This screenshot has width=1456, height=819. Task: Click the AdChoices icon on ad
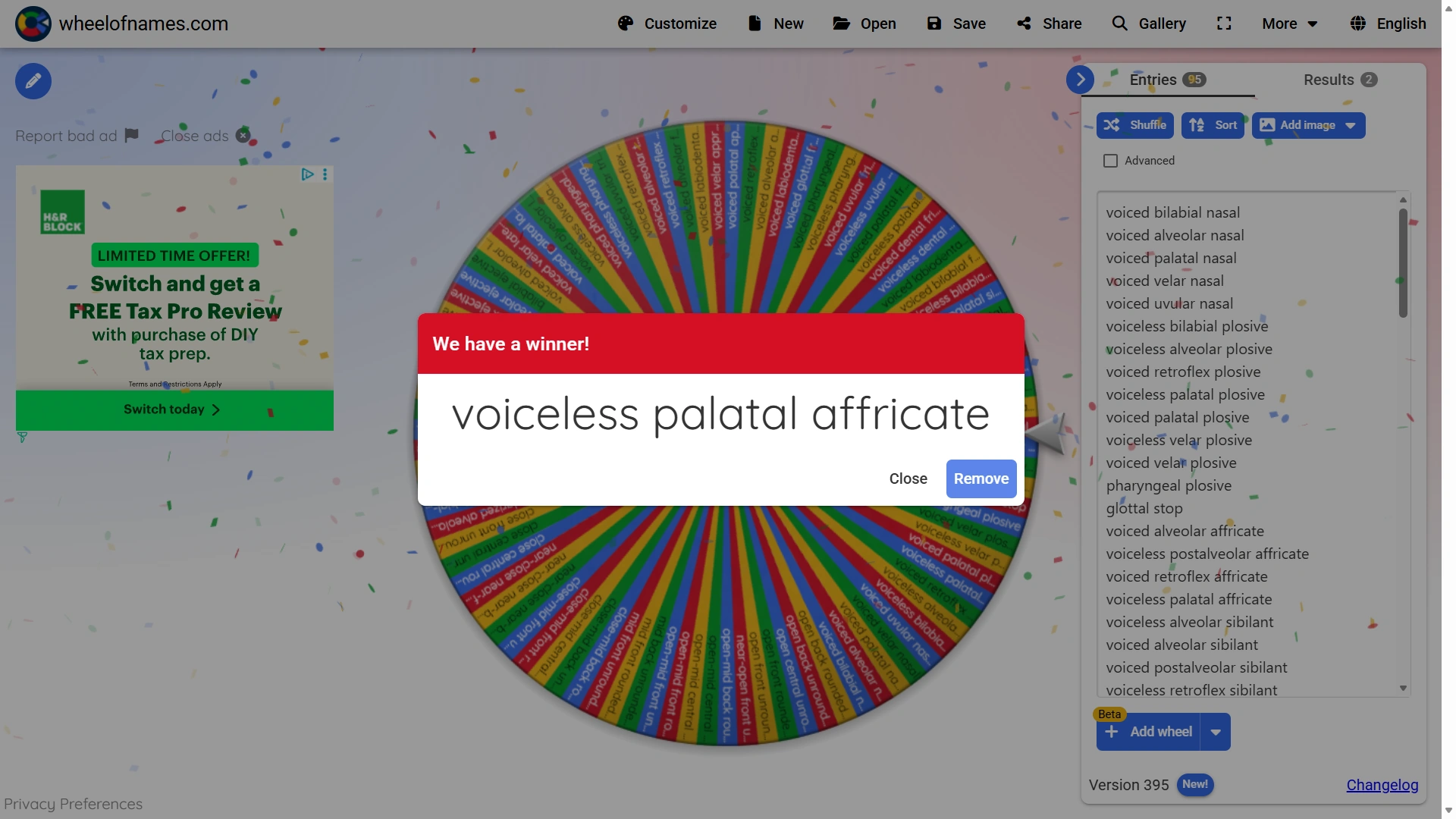click(x=307, y=174)
